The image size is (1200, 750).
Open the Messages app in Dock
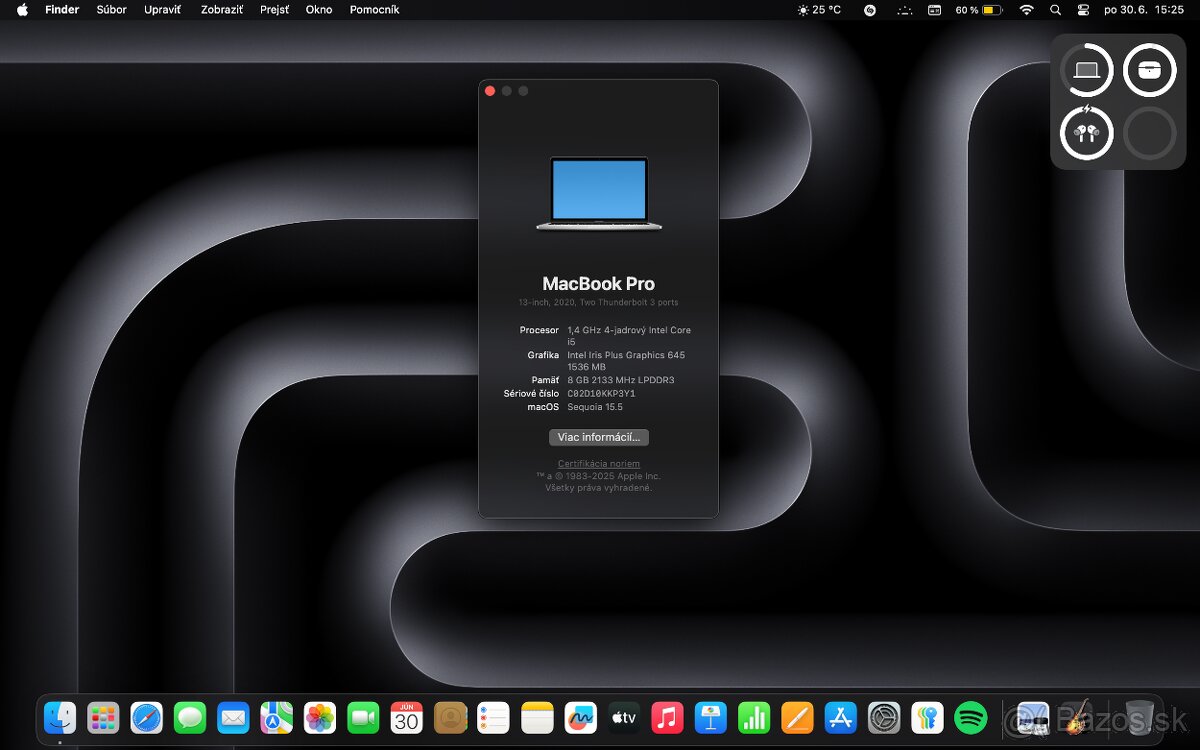coord(190,717)
